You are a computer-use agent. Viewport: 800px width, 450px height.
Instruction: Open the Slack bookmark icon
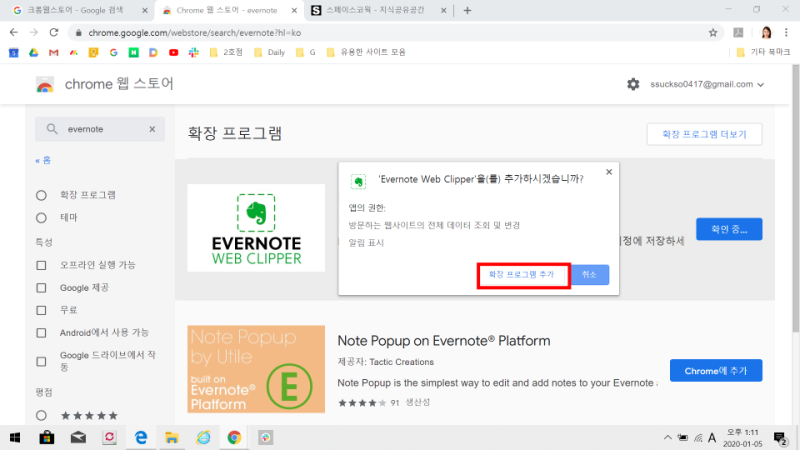click(193, 53)
